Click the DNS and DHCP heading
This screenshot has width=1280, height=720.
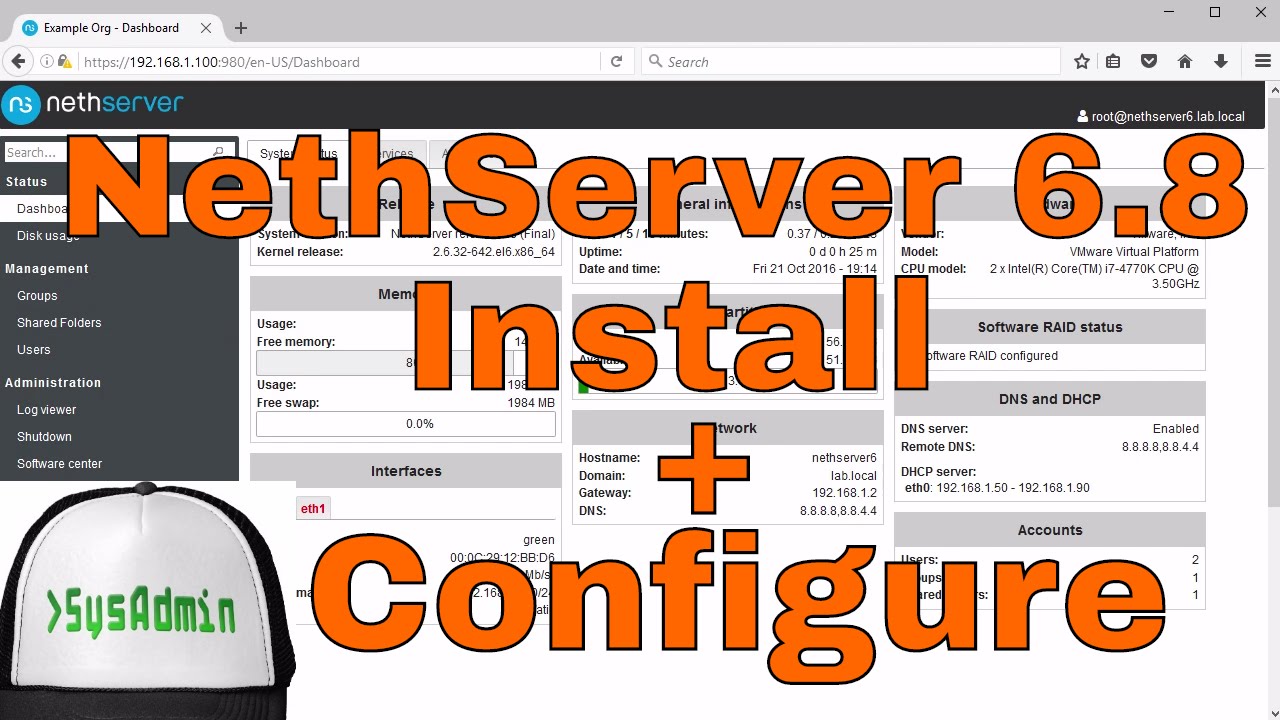(1050, 399)
